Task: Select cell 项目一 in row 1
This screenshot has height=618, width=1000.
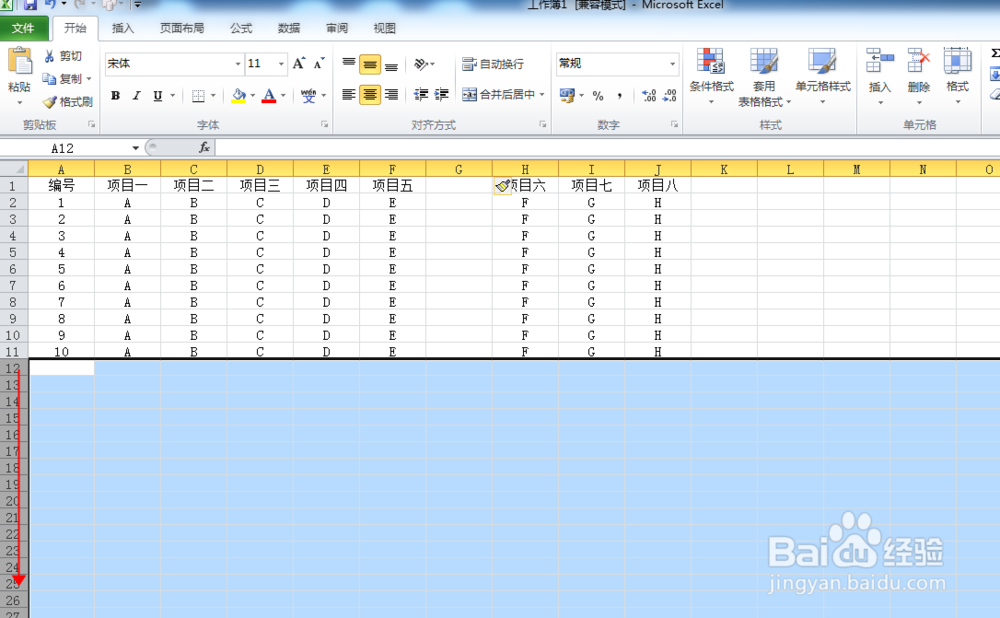Action: click(x=128, y=186)
